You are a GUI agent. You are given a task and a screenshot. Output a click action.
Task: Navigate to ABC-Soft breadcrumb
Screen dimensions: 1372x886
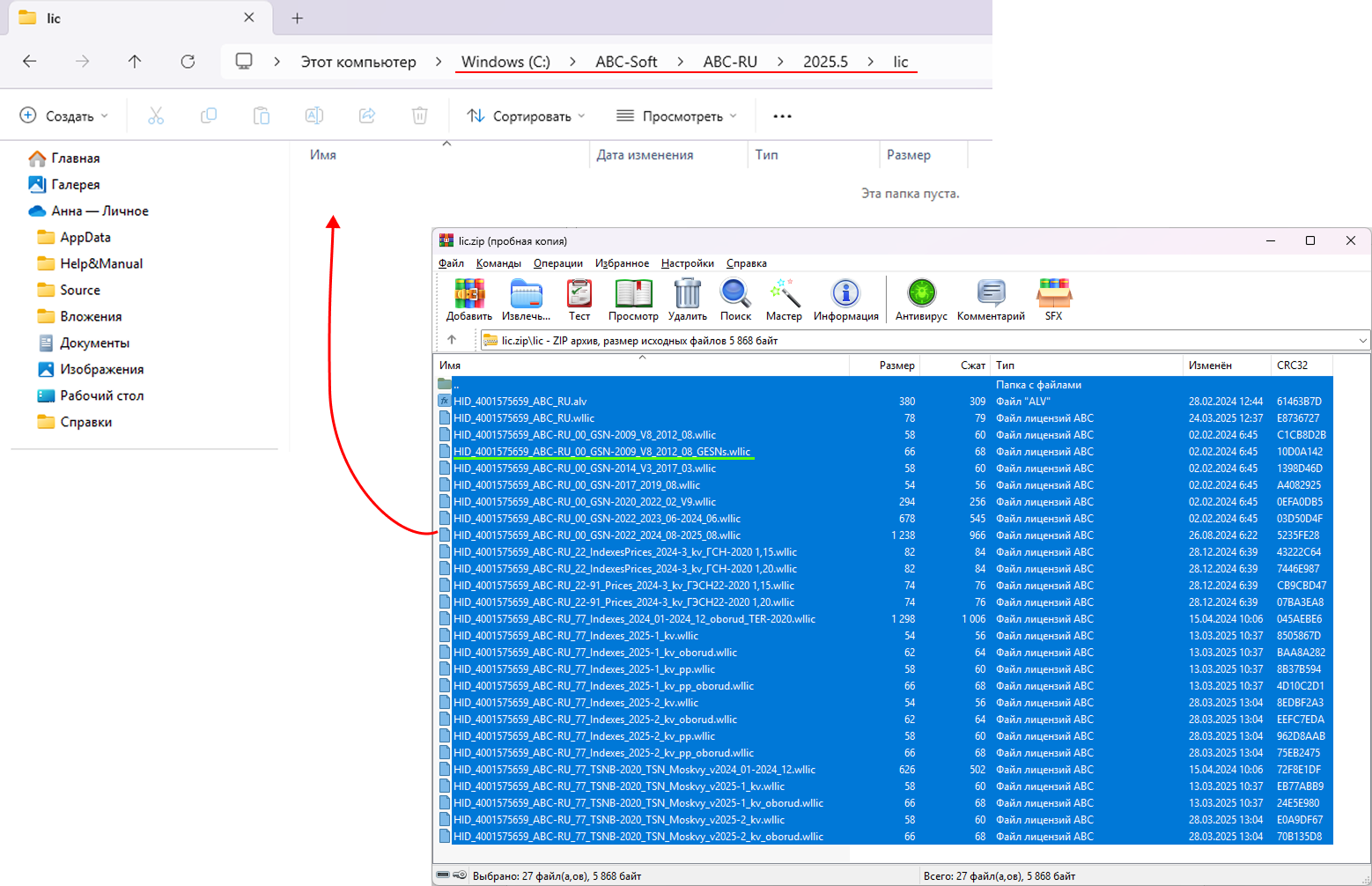(626, 62)
